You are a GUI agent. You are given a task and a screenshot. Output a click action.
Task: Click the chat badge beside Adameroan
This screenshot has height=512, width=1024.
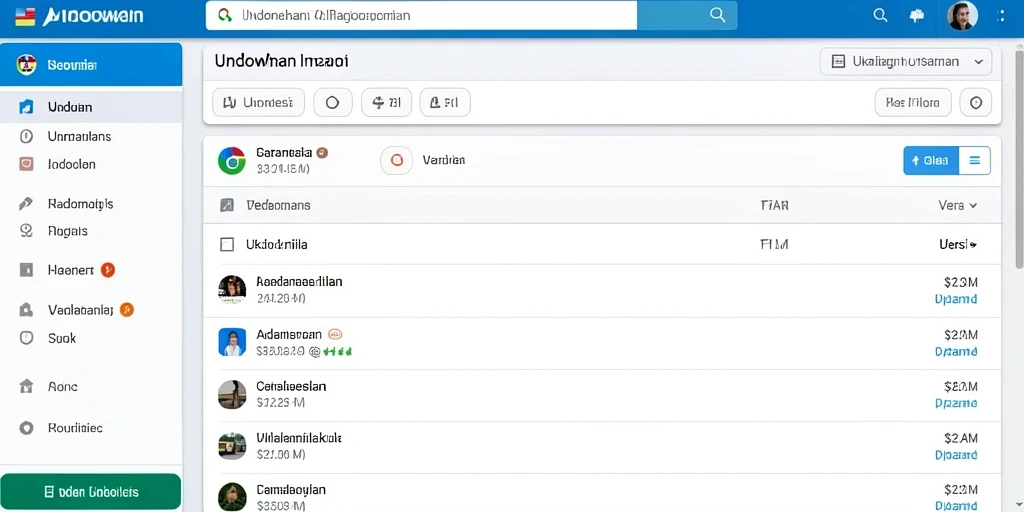pos(335,334)
